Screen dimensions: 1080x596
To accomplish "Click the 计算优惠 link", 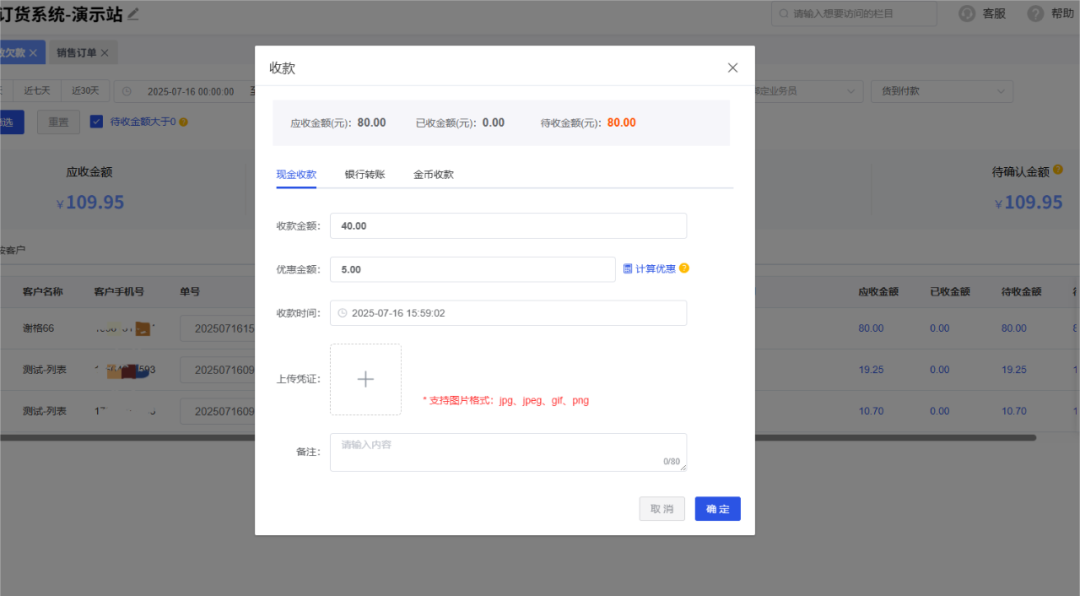I will [655, 268].
